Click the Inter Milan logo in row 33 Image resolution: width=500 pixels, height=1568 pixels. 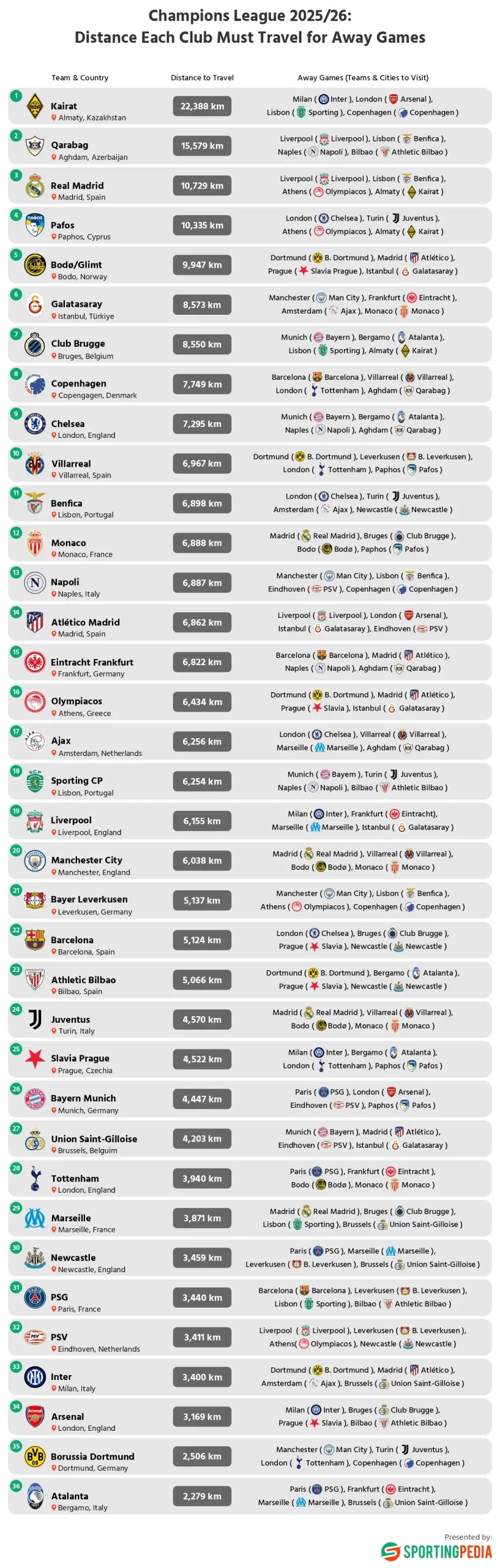35,1377
